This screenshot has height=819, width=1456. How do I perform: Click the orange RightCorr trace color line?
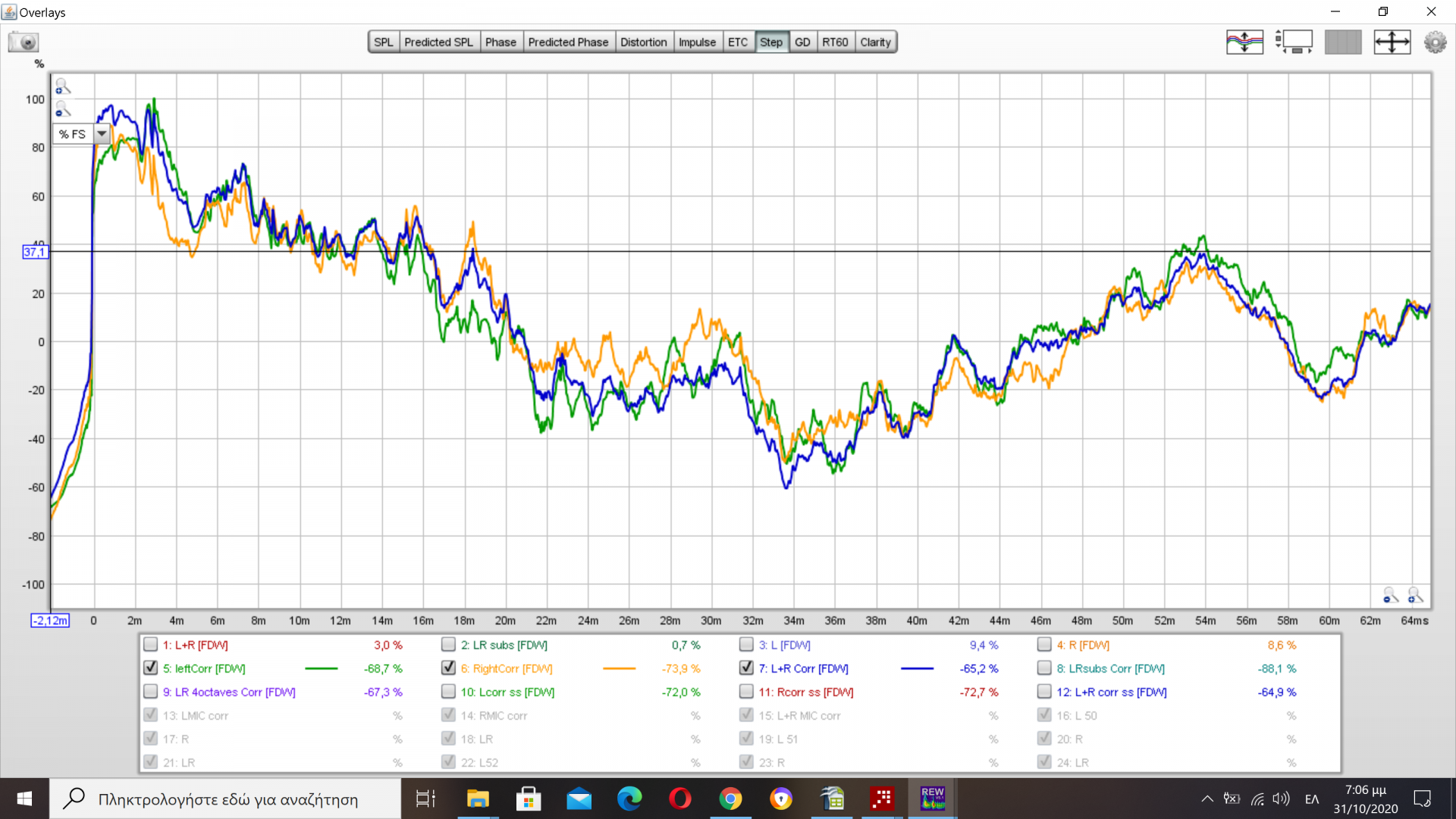(x=619, y=668)
